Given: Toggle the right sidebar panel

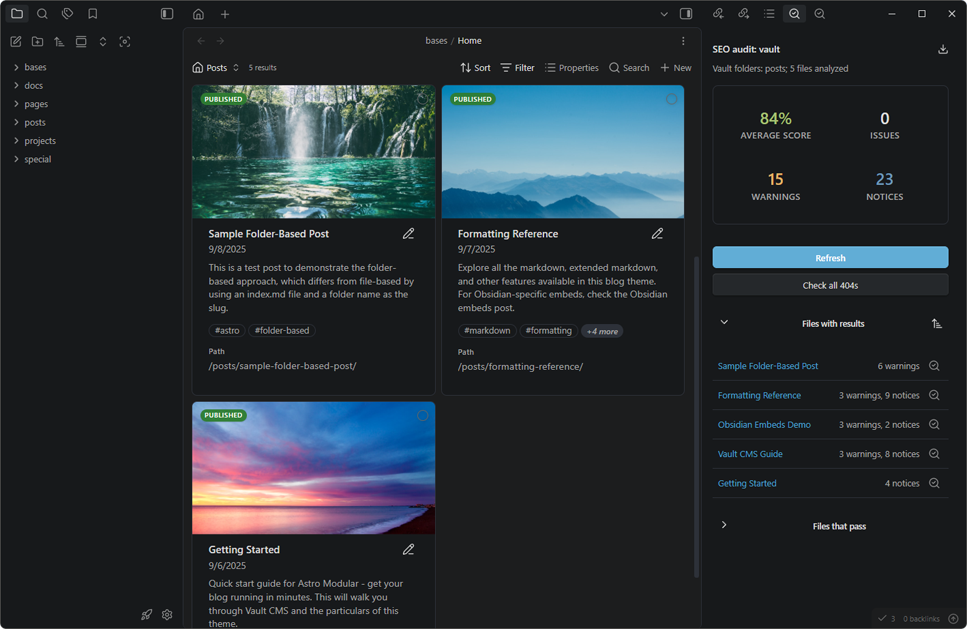Looking at the screenshot, I should (685, 13).
